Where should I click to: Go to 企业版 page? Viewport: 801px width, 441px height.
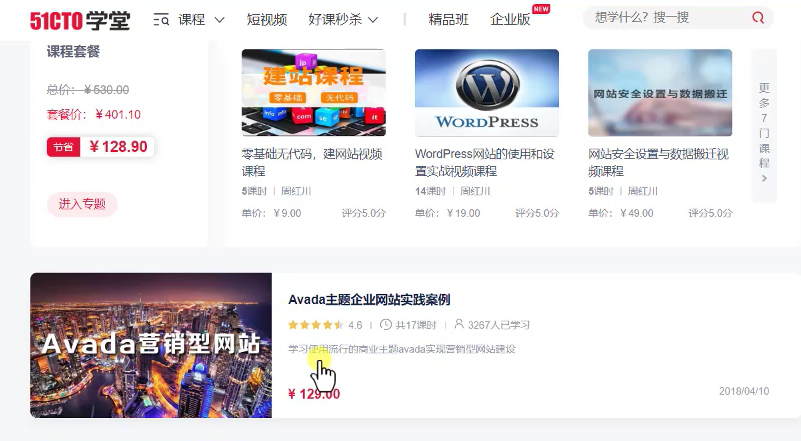coord(510,19)
